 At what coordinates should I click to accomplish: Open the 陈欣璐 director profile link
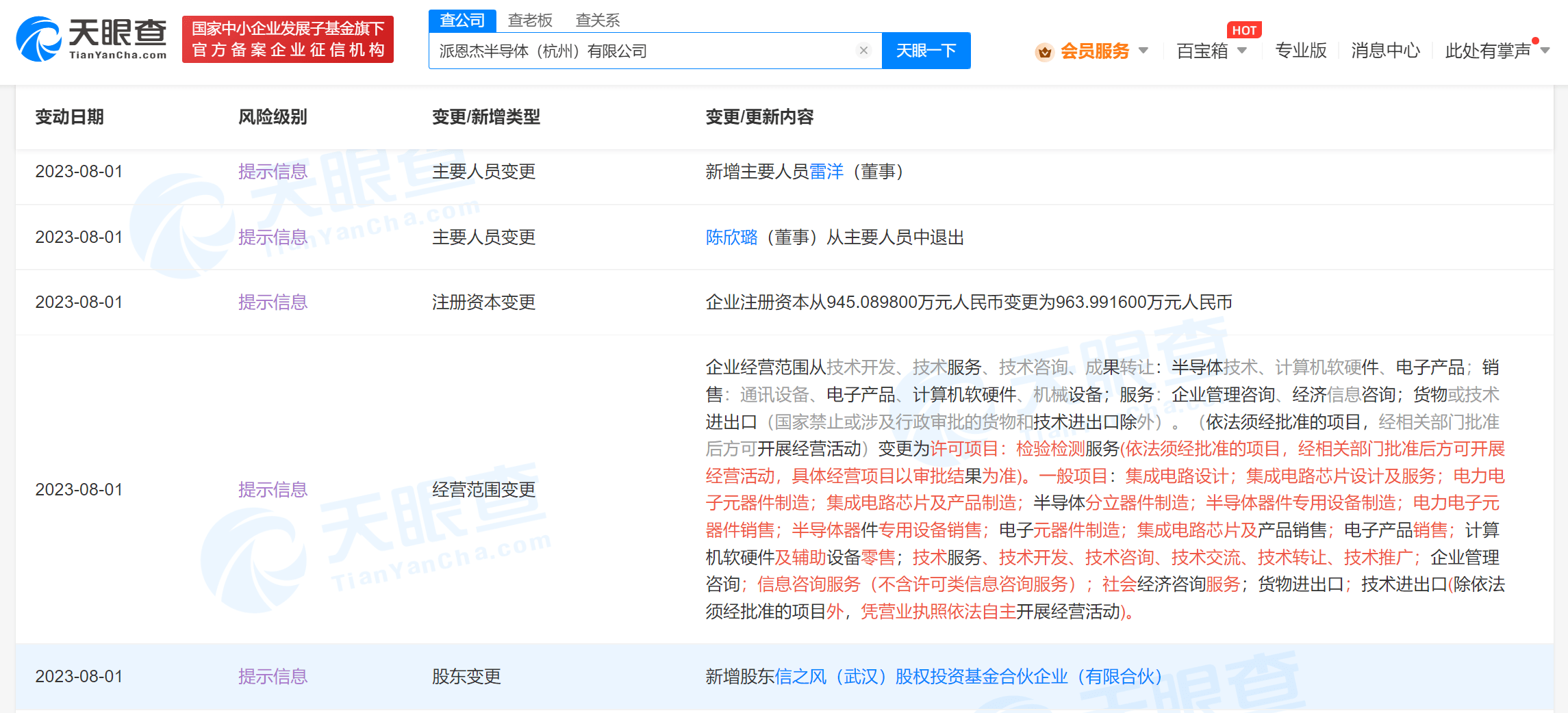[732, 237]
